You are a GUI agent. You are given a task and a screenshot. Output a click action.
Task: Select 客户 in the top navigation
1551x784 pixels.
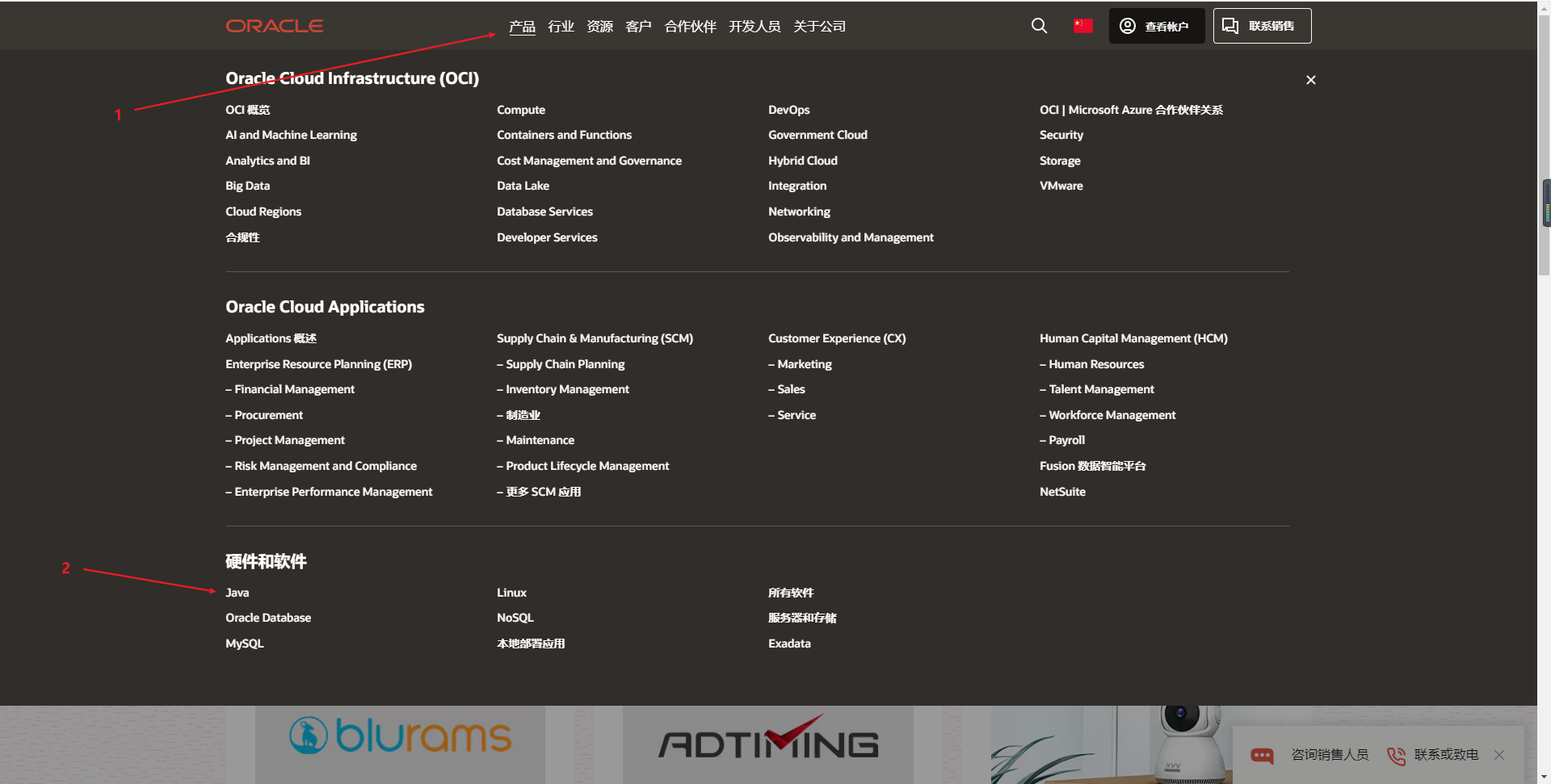pos(637,26)
